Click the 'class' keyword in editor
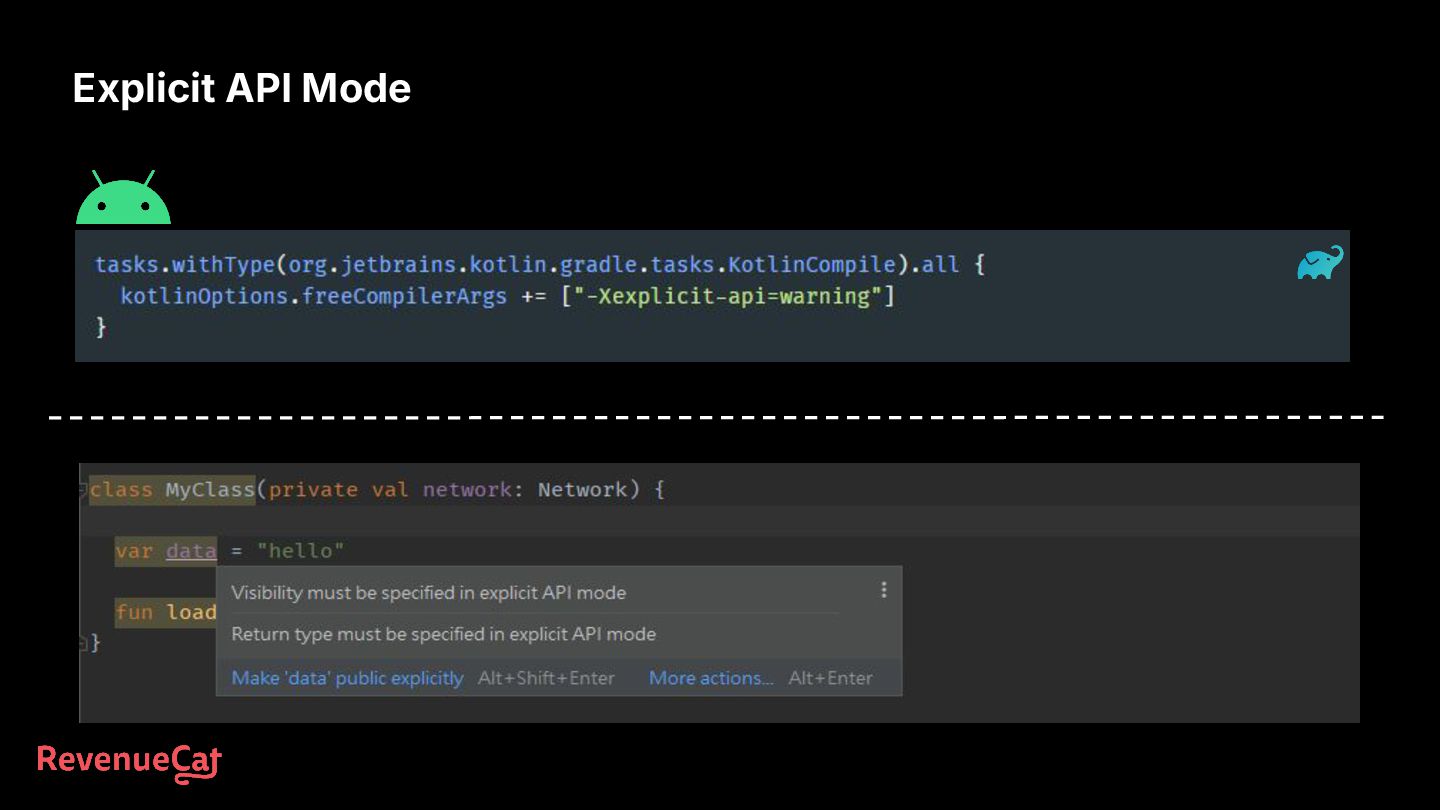The height and width of the screenshot is (810, 1440). tap(121, 490)
